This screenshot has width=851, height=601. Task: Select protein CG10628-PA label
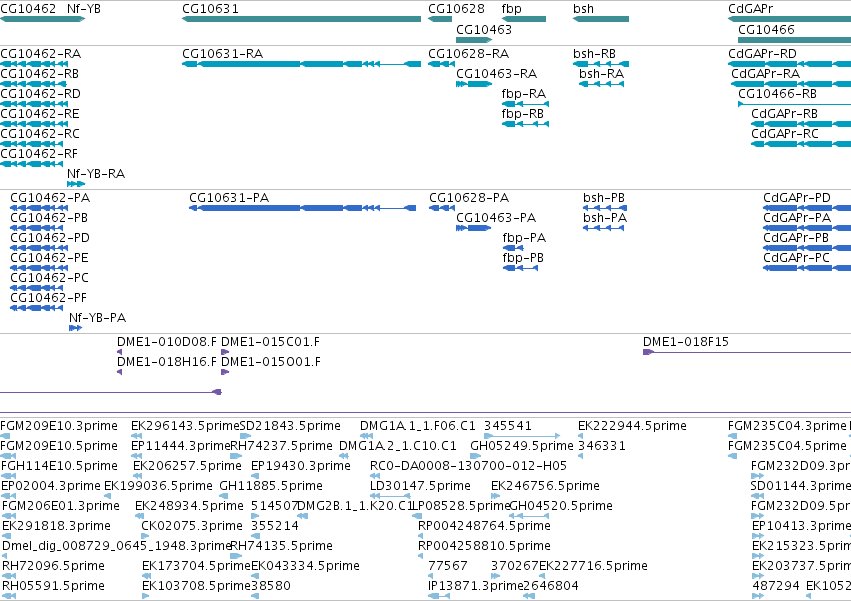pyautogui.click(x=469, y=198)
